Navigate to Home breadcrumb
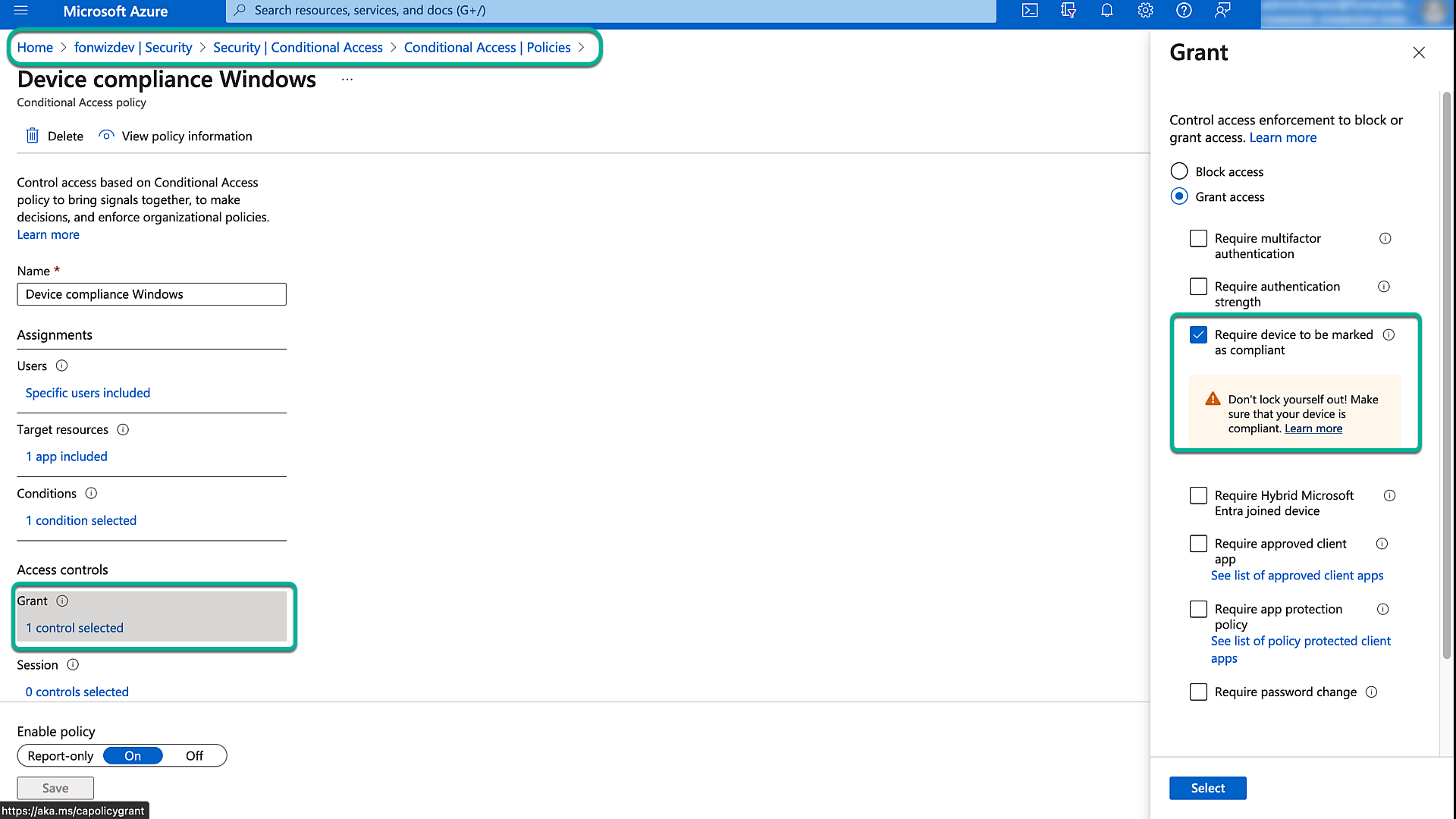The height and width of the screenshot is (819, 1456). (35, 47)
